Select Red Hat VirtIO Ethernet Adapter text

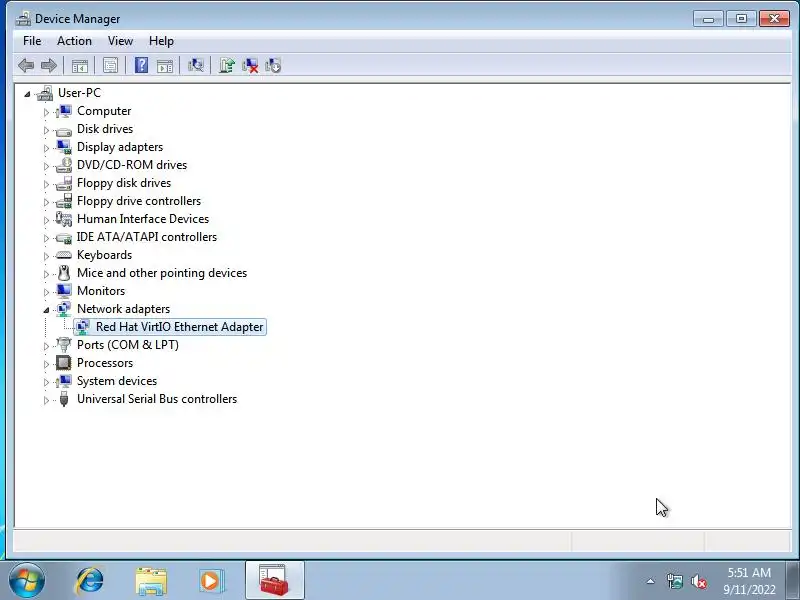(180, 327)
